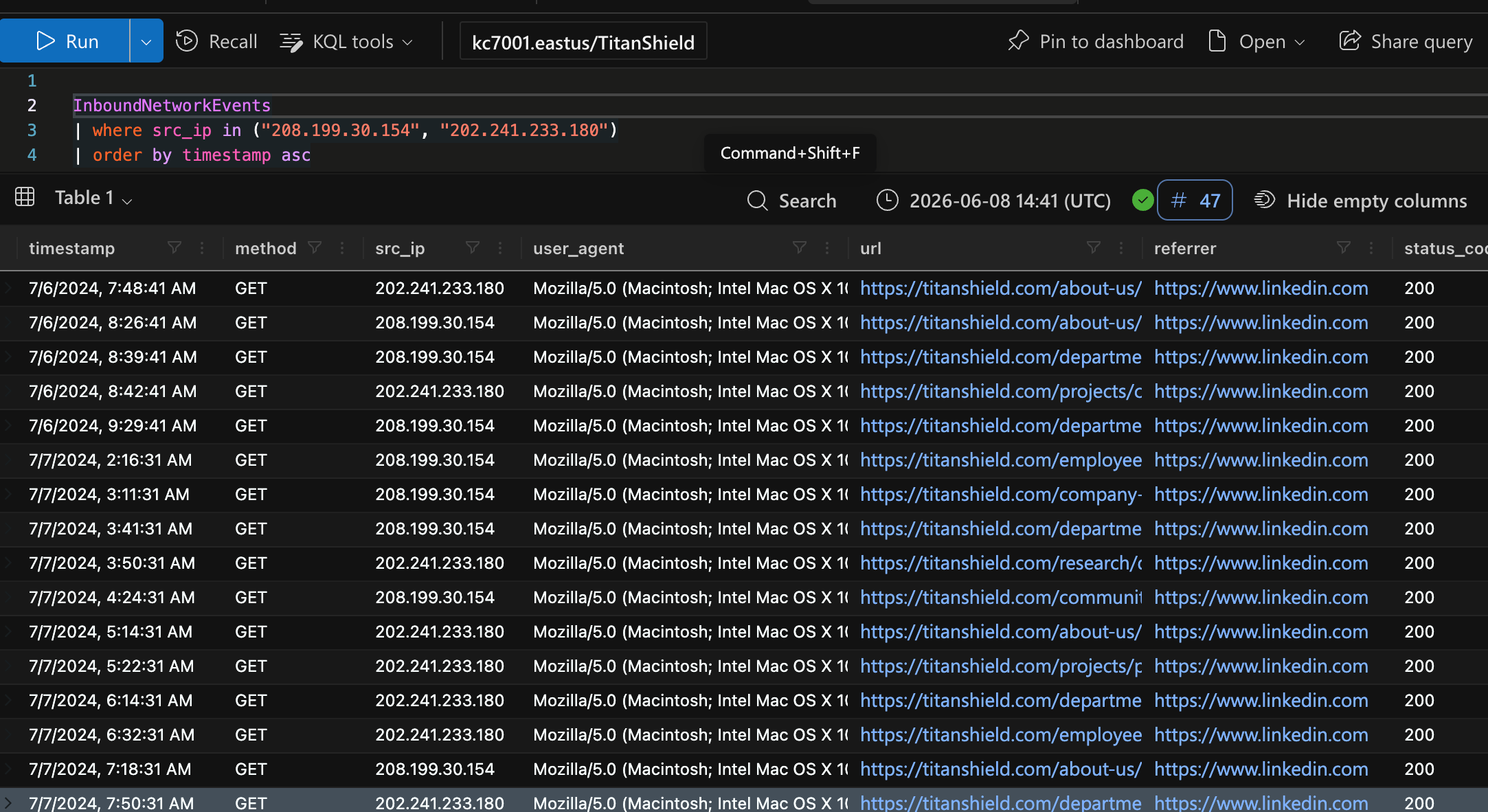The image size is (1488, 812).
Task: Place cursor on where src_ip query line
Action: pos(346,130)
